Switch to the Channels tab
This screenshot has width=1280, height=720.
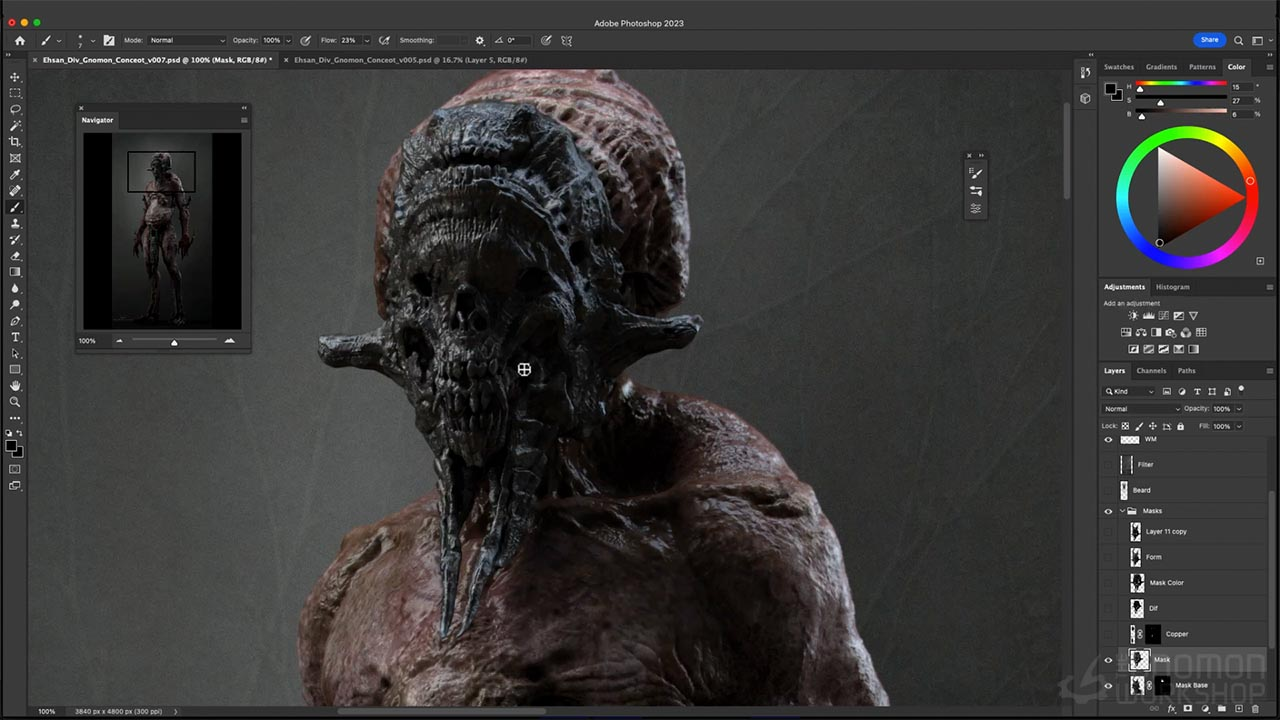[1151, 370]
